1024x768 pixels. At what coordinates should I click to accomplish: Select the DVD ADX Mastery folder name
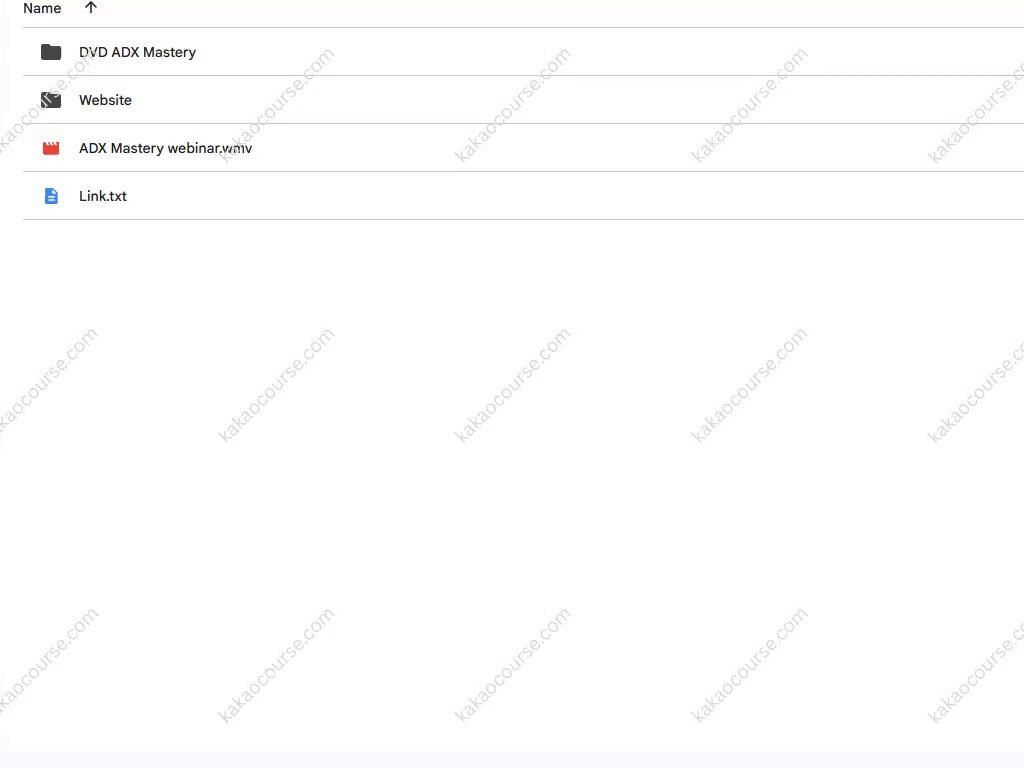137,52
